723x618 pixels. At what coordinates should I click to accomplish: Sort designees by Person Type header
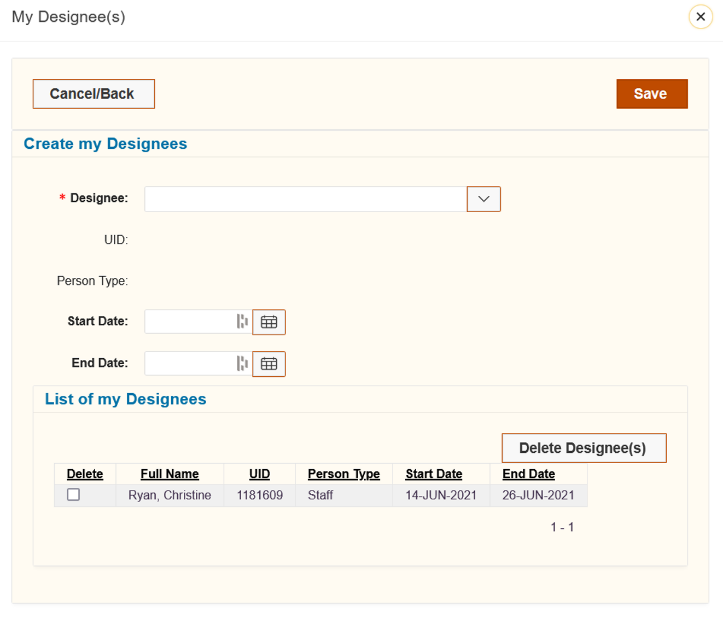pos(343,474)
